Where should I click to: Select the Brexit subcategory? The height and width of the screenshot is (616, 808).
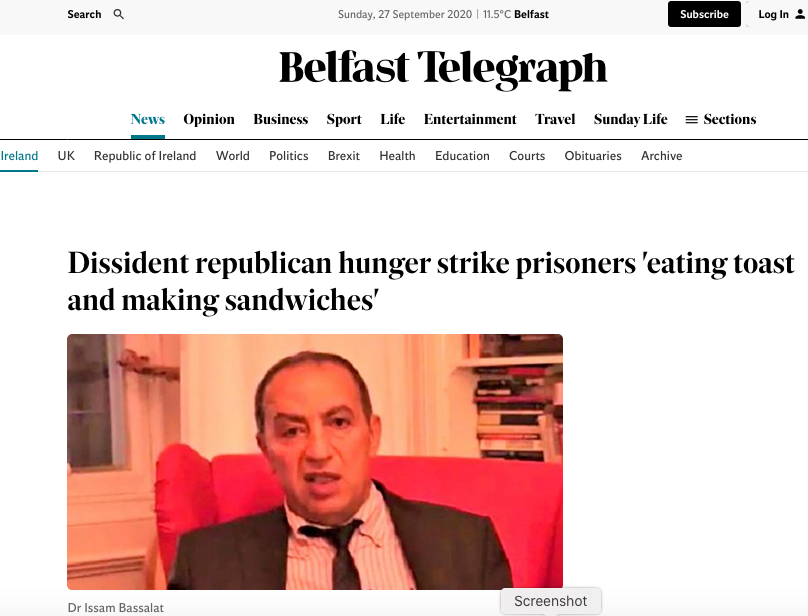344,156
